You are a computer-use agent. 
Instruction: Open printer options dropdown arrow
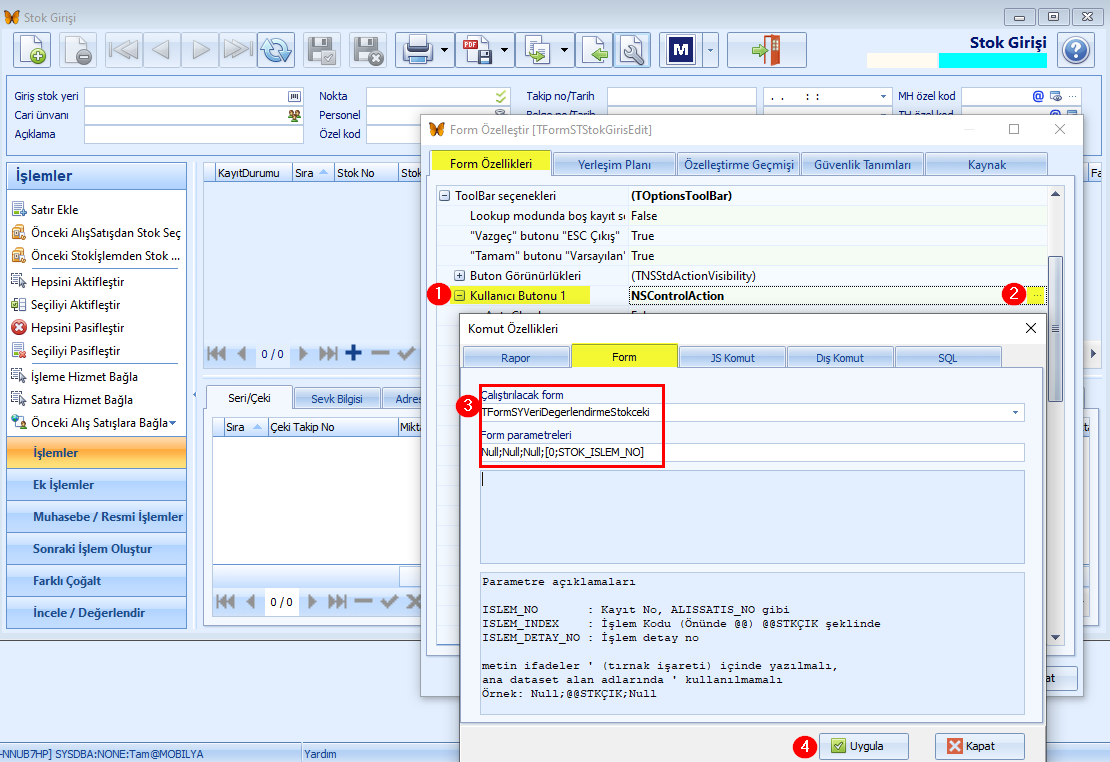(445, 50)
